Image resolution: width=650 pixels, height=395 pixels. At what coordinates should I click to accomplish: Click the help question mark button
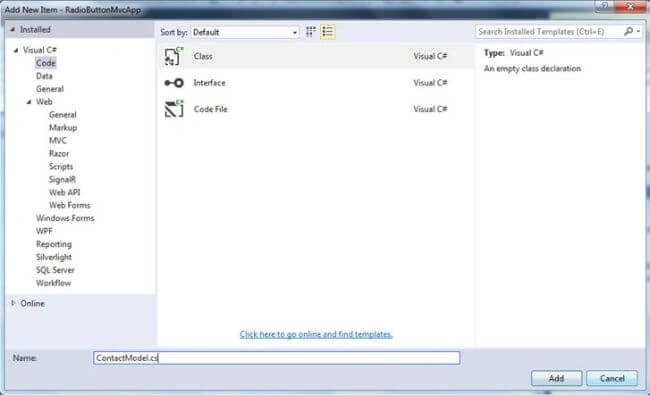click(605, 6)
